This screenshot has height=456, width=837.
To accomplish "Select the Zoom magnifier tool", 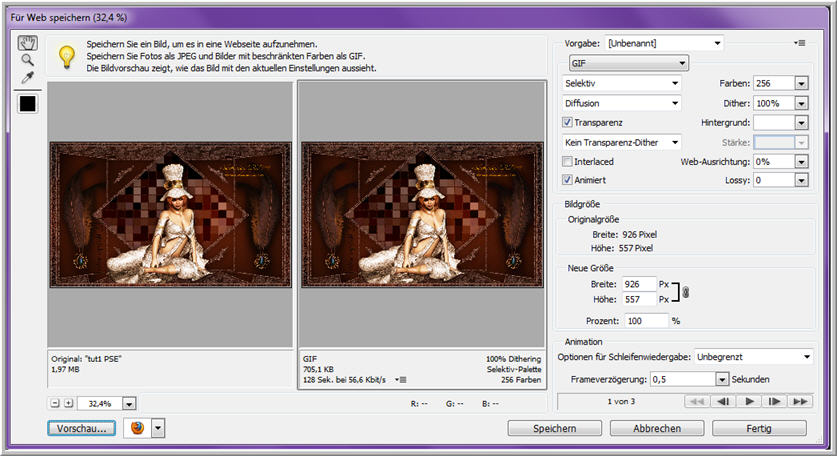I will tap(27, 60).
